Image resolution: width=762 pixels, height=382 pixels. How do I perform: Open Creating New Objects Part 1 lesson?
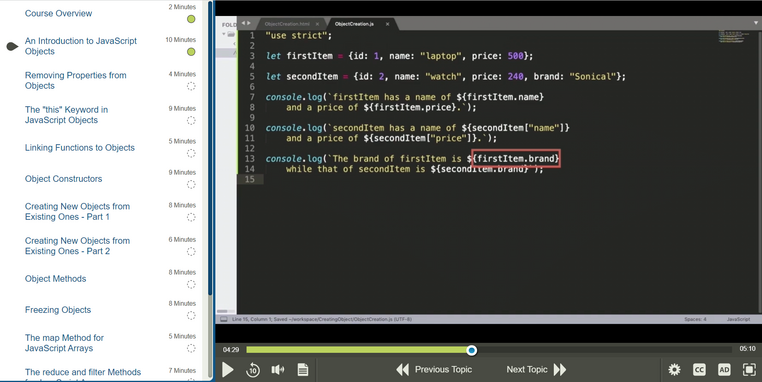coord(77,211)
